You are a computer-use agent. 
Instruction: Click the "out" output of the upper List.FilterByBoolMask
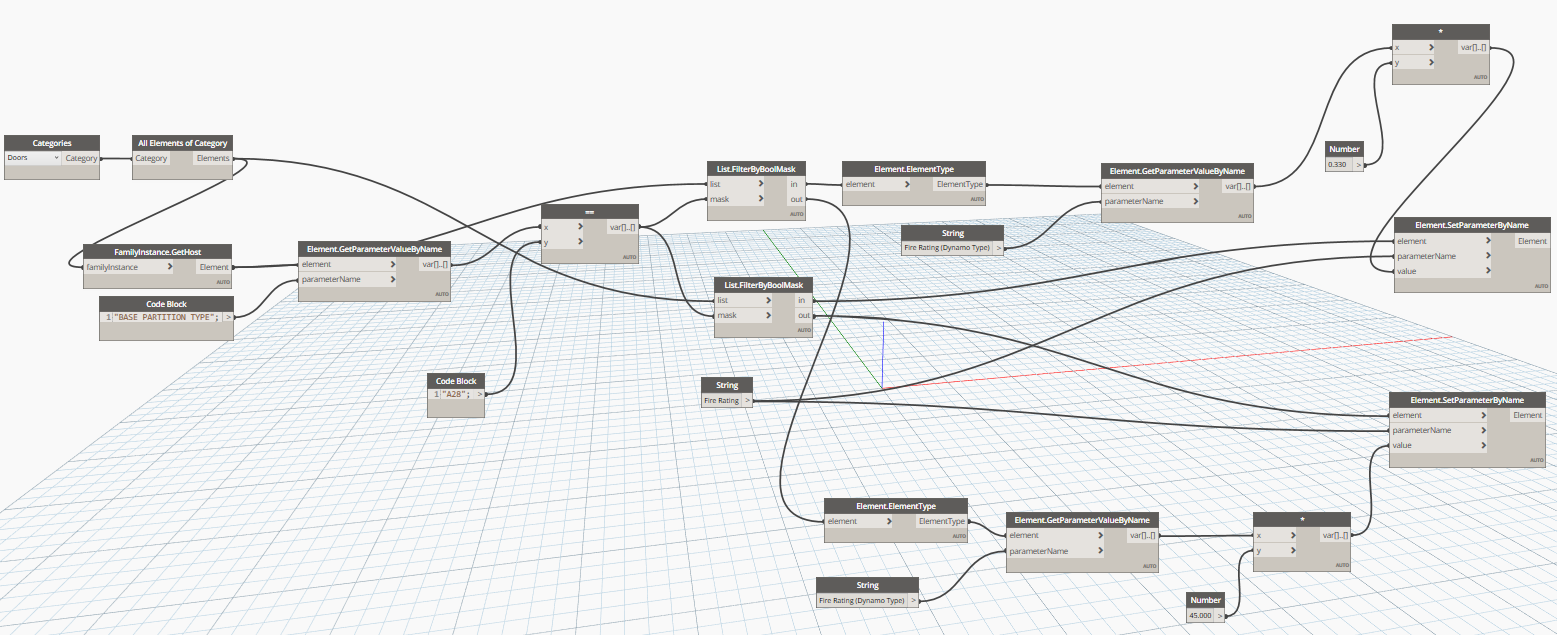coord(795,199)
